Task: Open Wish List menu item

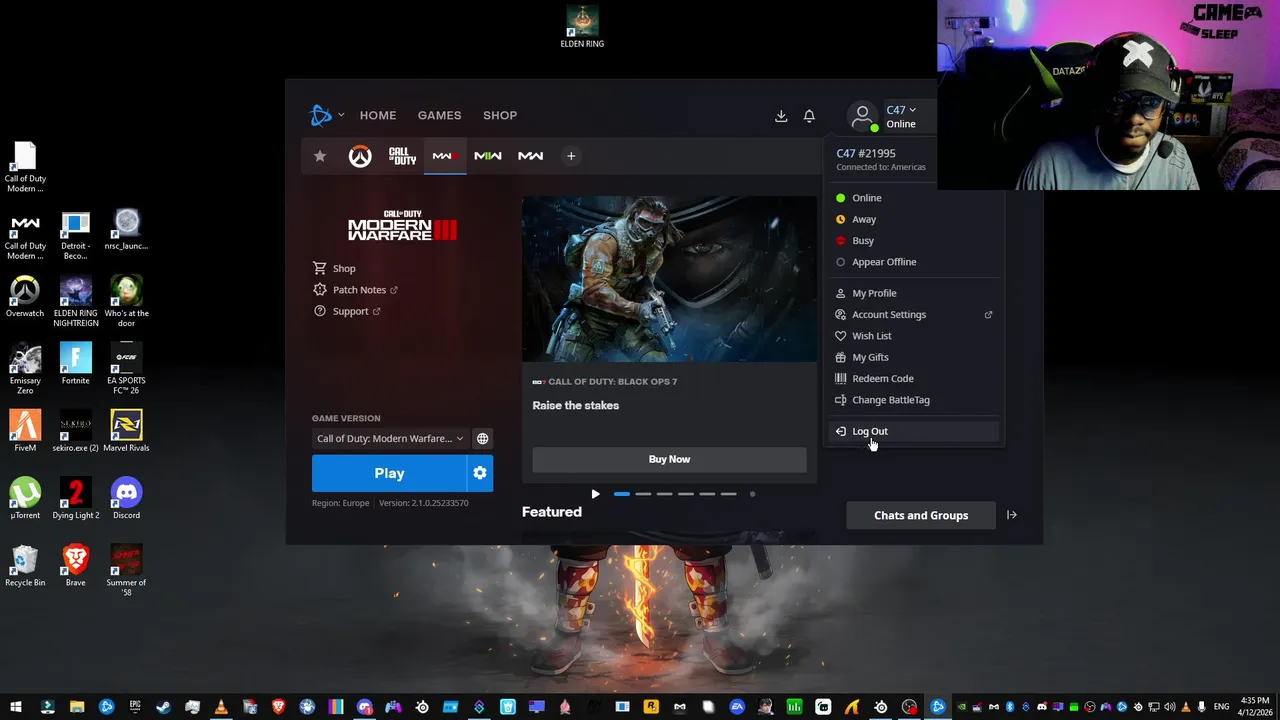Action: click(914, 336)
